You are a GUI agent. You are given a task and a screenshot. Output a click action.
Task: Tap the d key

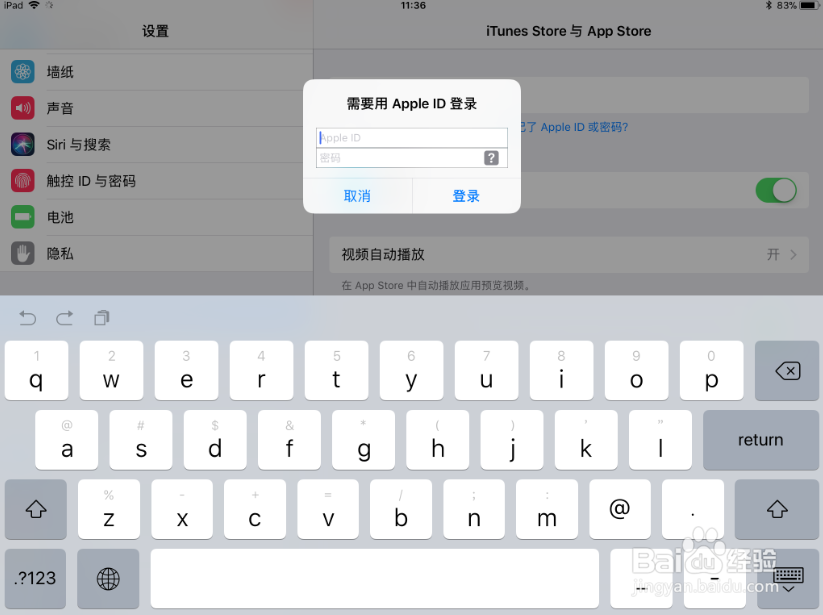(x=215, y=440)
